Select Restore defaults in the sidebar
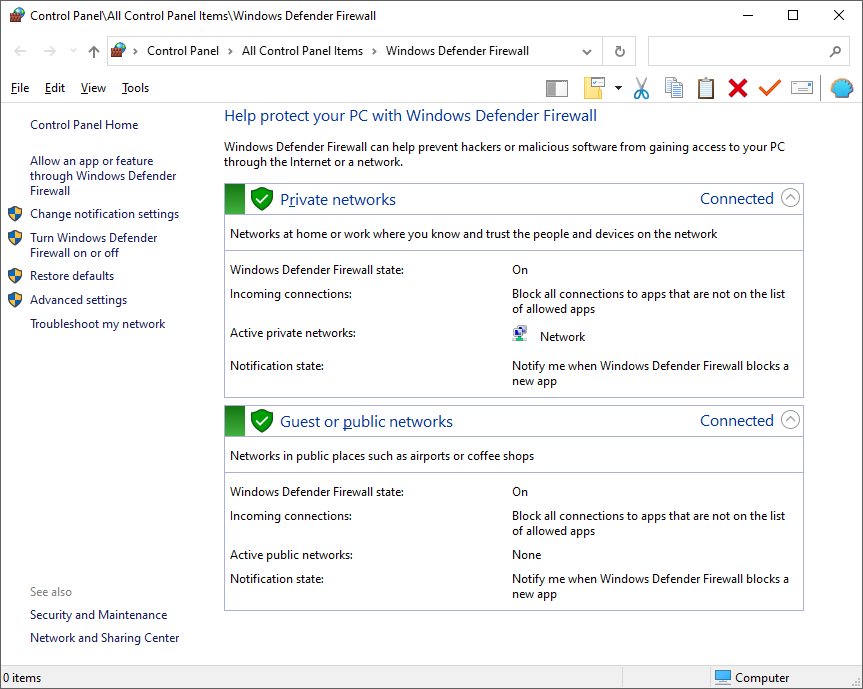Screen dimensions: 863x689 [x=71, y=275]
